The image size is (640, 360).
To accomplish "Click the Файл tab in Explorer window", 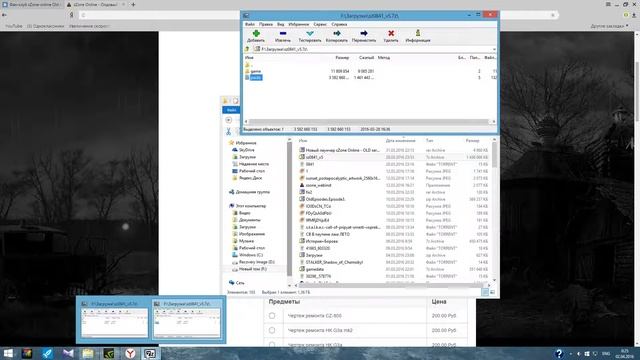I will [x=231, y=110].
